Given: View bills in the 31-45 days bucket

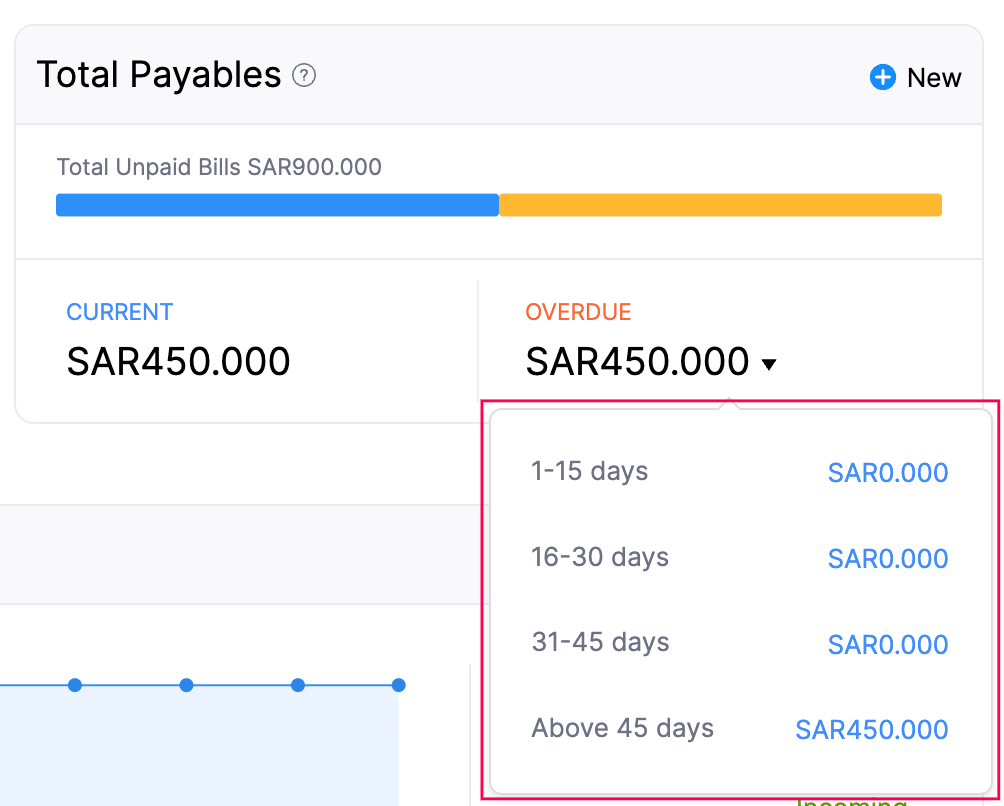Looking at the screenshot, I should [x=887, y=644].
